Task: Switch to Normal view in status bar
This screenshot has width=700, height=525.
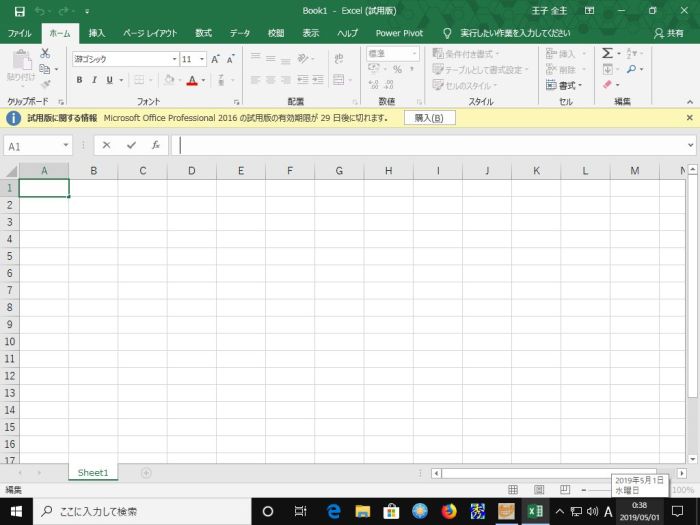Action: tap(513, 489)
